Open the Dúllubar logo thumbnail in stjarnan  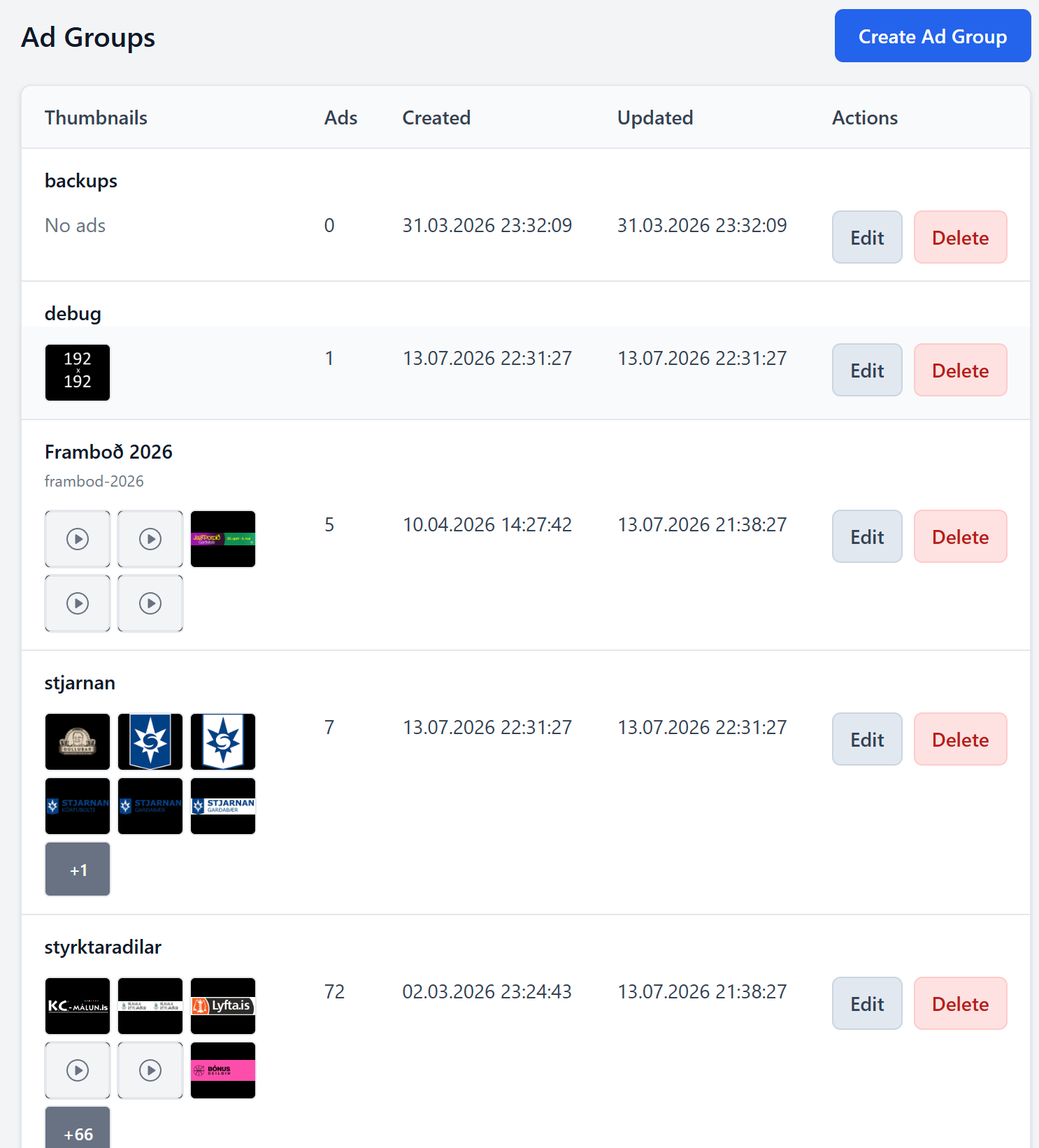tap(78, 742)
